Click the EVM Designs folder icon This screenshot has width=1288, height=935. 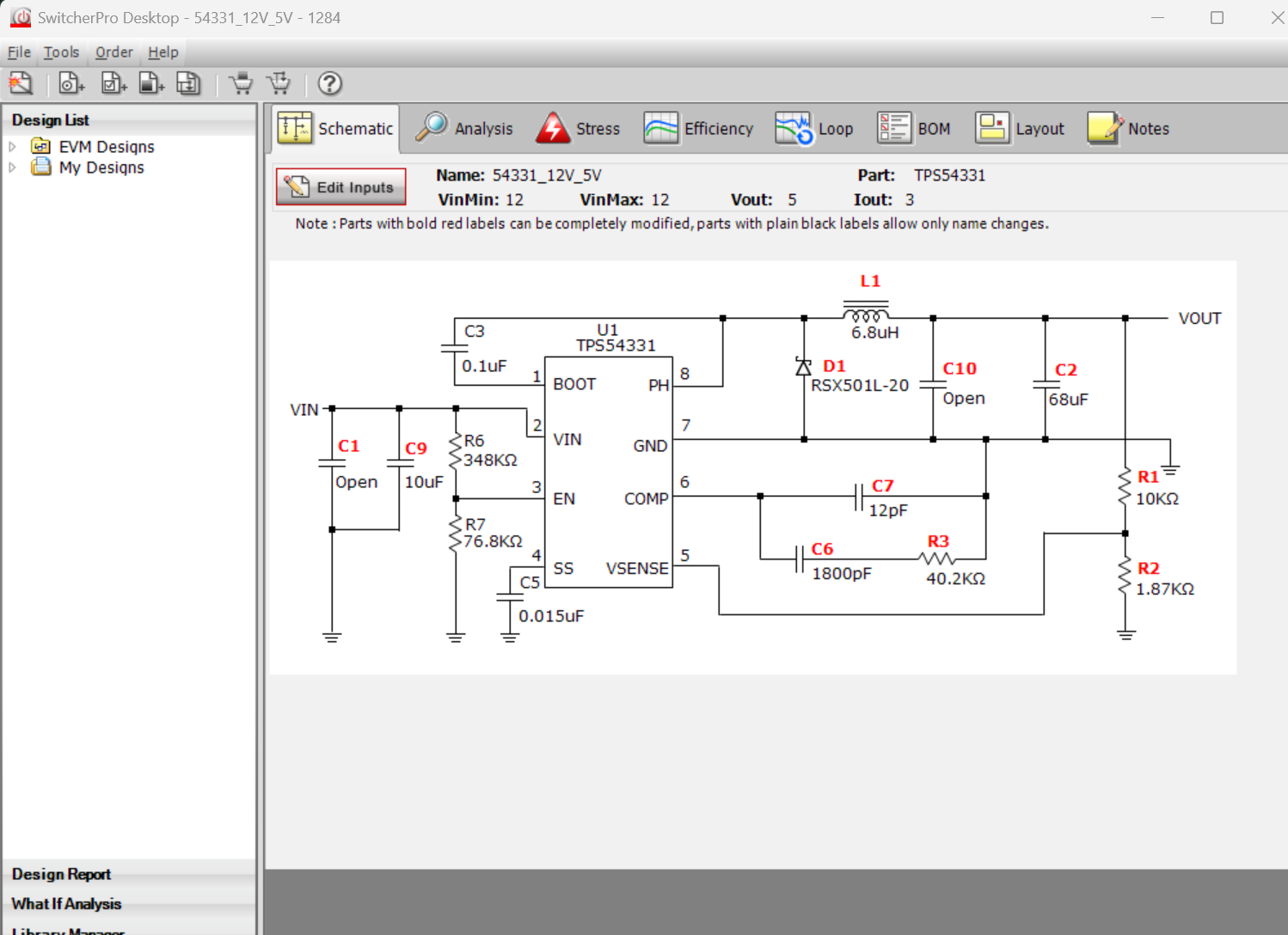coord(40,146)
